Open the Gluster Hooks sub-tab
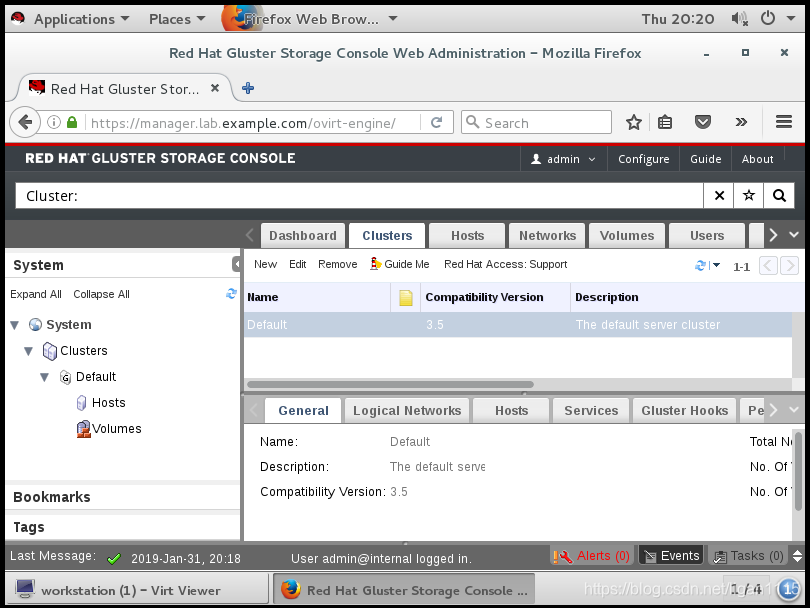 684,411
